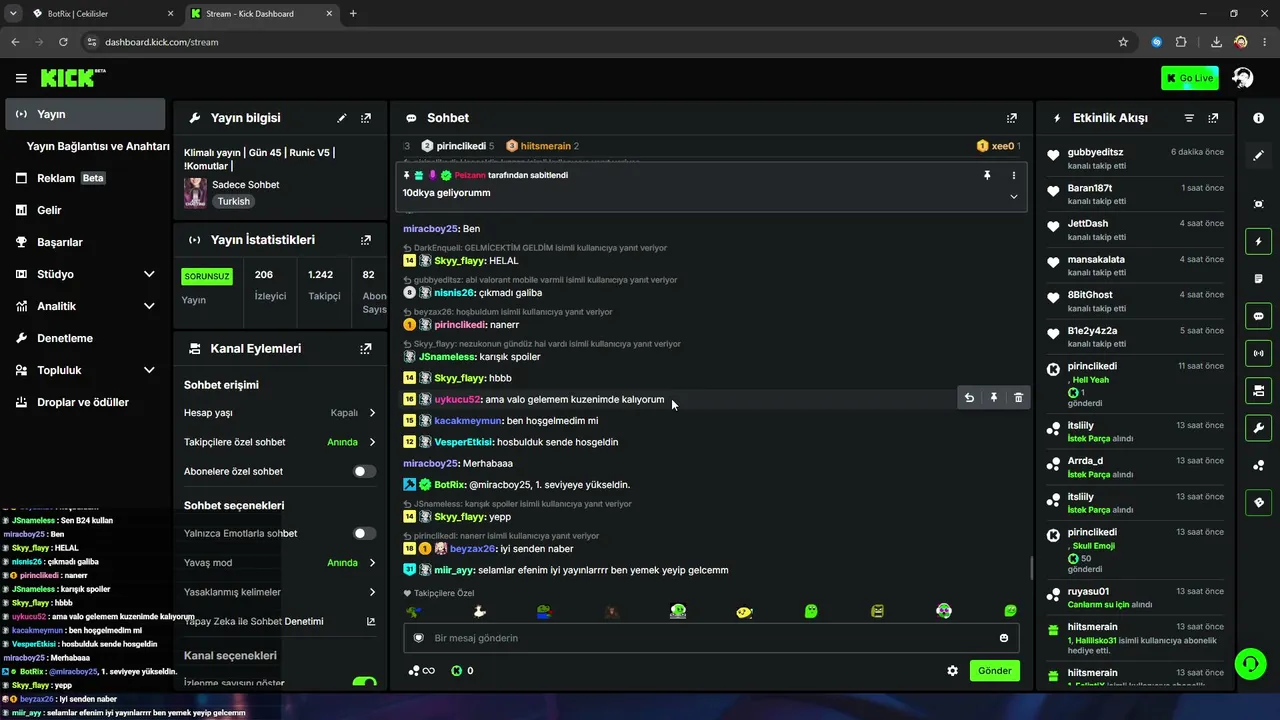Open Yavaş mod setting chevron
This screenshot has height=720, width=1280.
pyautogui.click(x=372, y=563)
